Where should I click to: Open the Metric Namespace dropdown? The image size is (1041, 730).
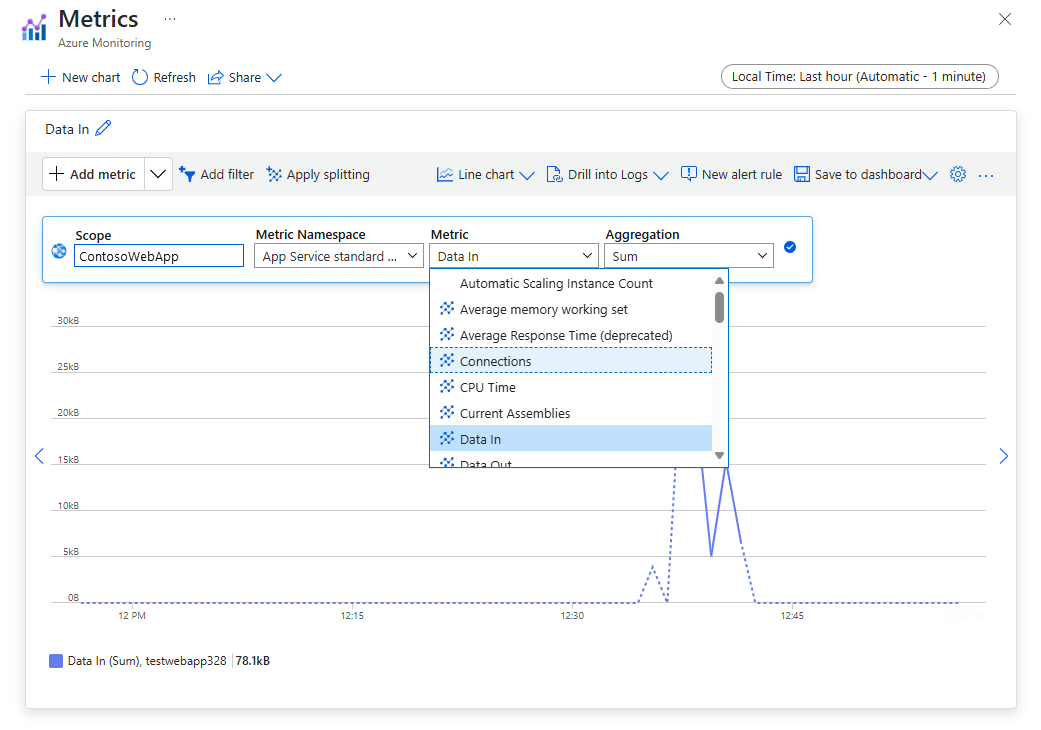338,257
